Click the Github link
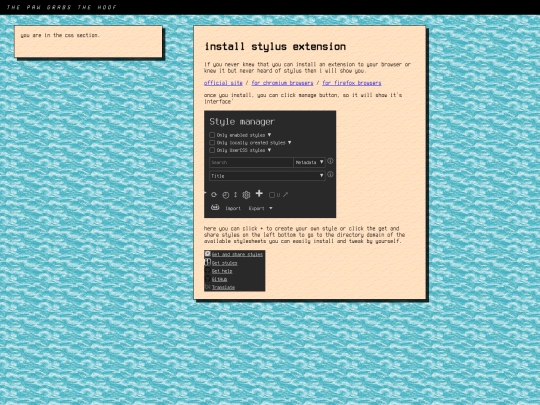This screenshot has height=405, width=540. [219, 279]
